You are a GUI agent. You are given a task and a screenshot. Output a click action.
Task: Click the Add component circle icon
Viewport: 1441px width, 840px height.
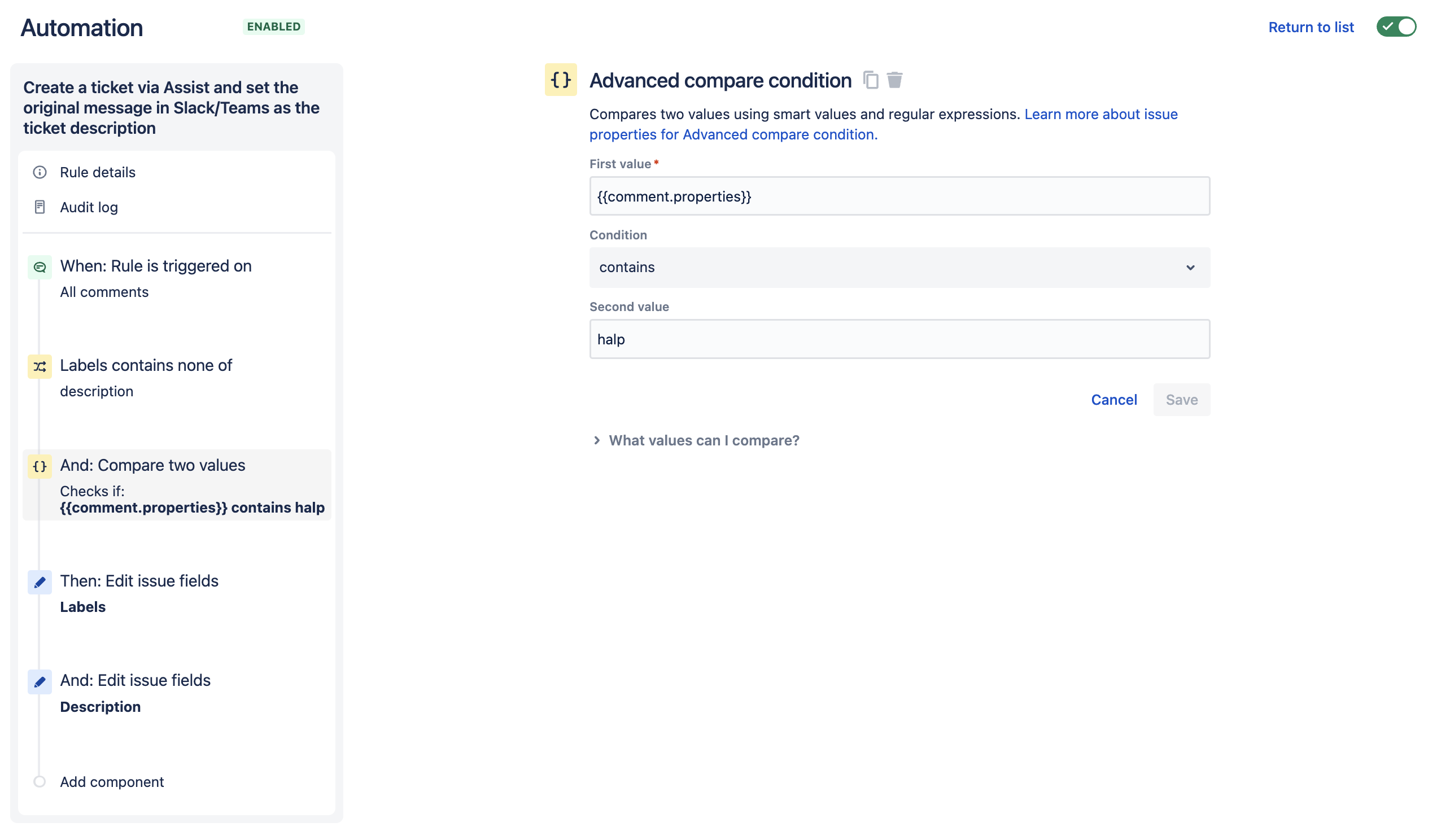40,782
